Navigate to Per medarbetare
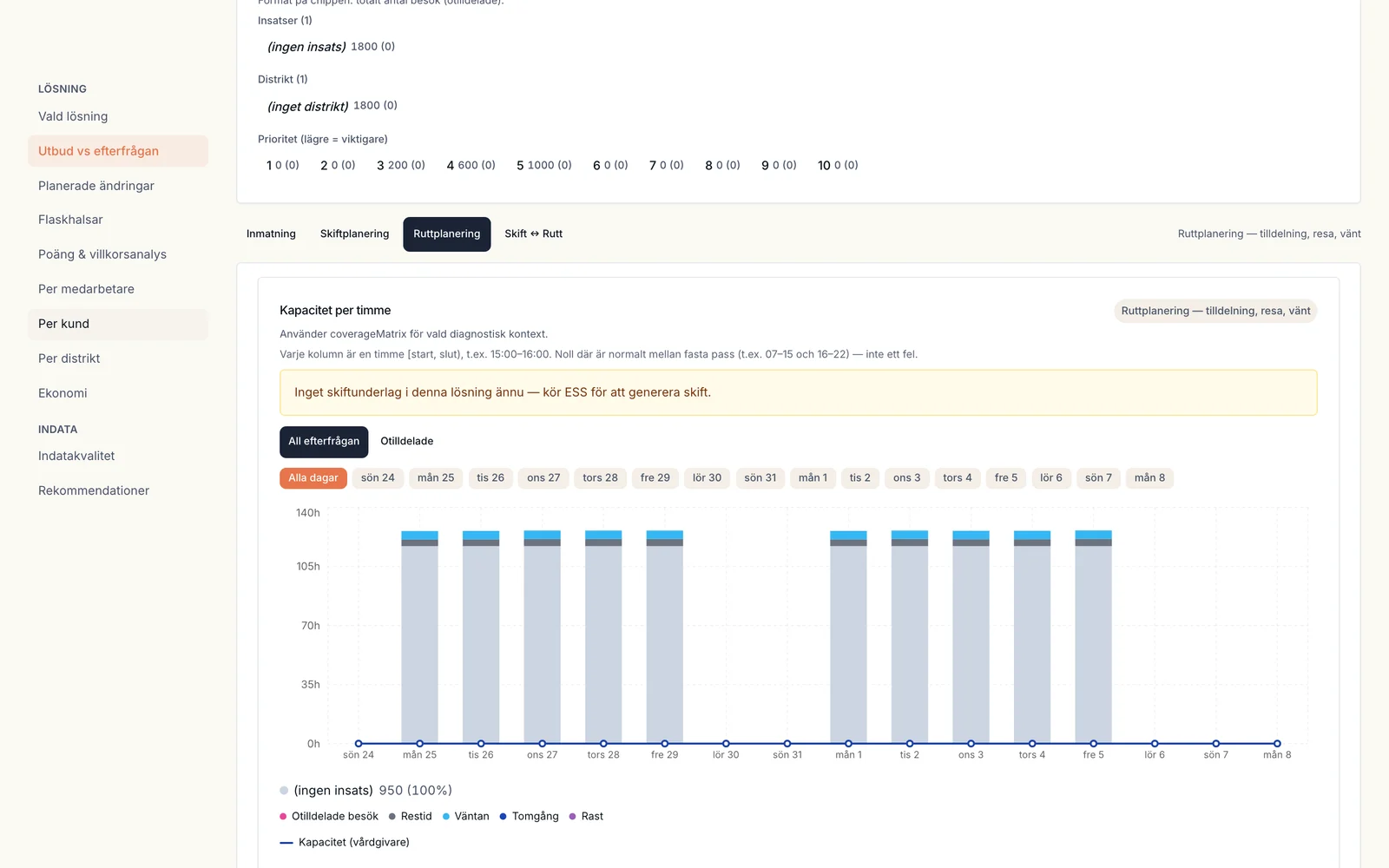The image size is (1389, 868). click(118, 289)
